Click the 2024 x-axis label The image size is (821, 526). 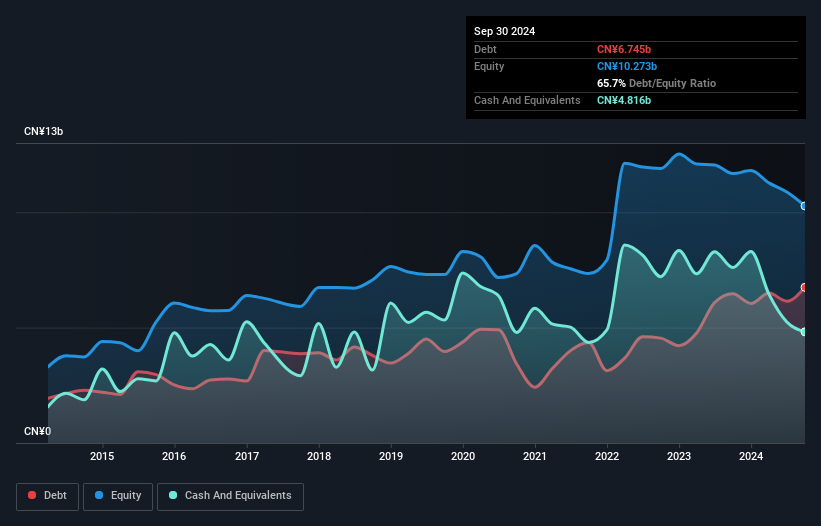tap(751, 456)
